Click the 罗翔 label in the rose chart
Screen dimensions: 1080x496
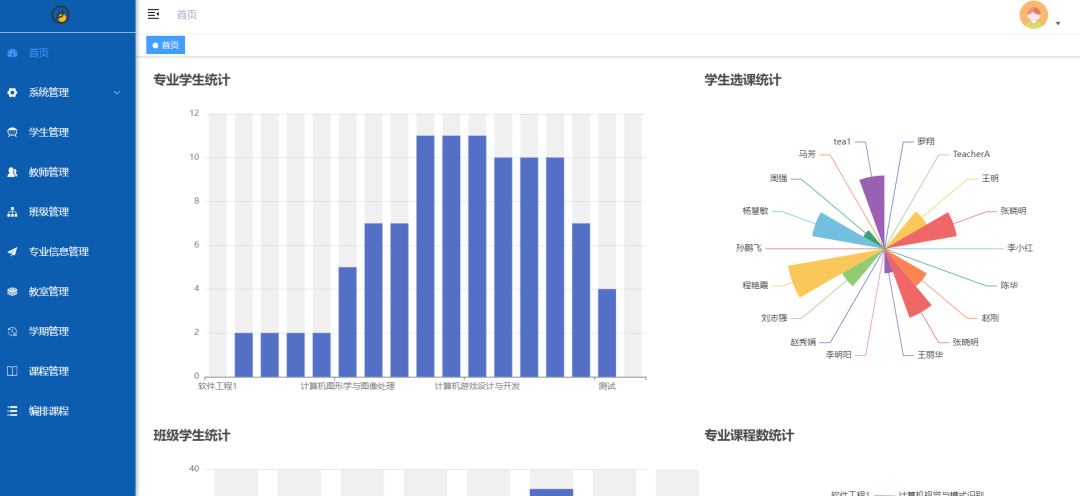(x=926, y=141)
